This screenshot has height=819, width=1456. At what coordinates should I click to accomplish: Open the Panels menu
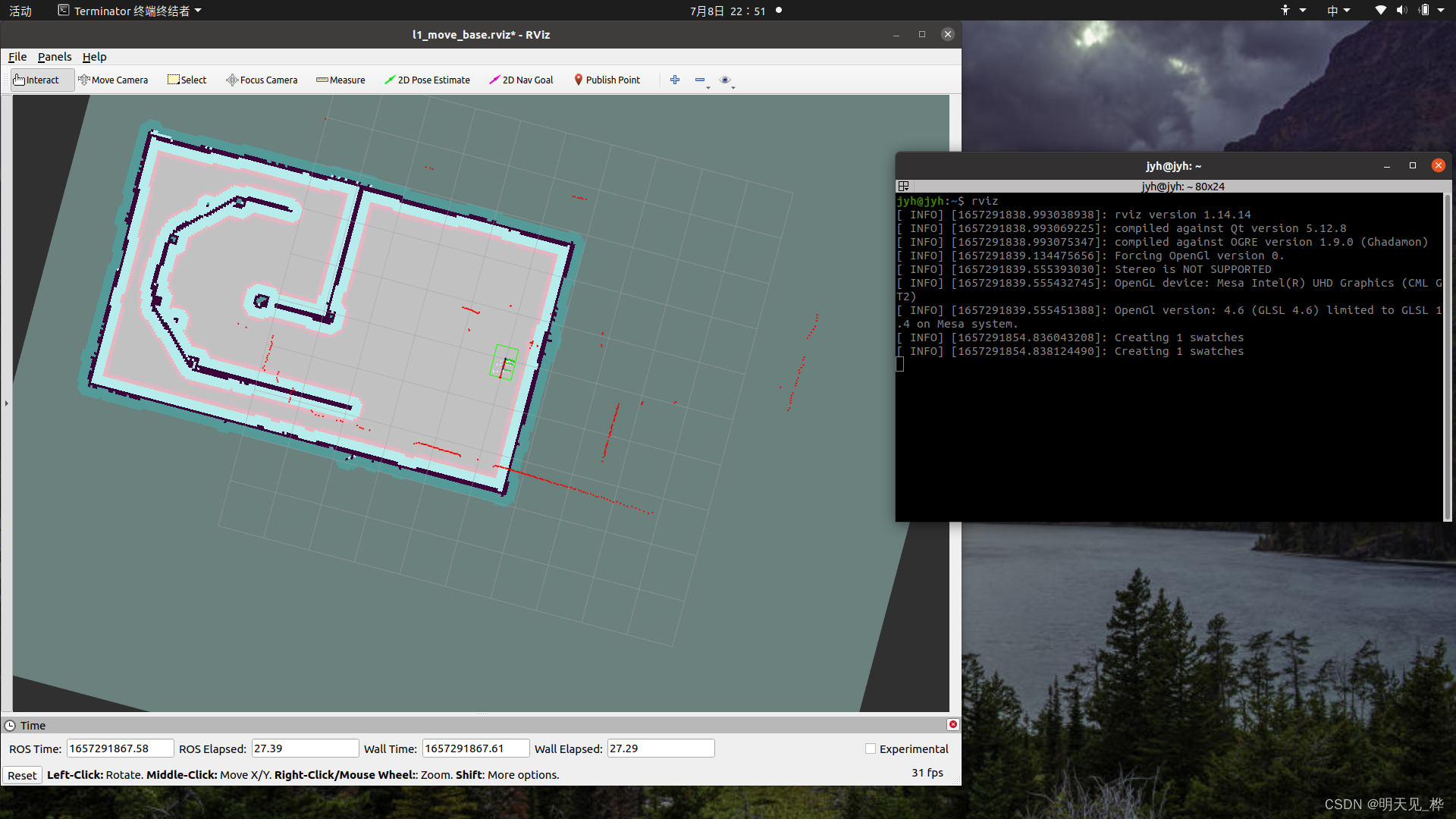pos(55,57)
